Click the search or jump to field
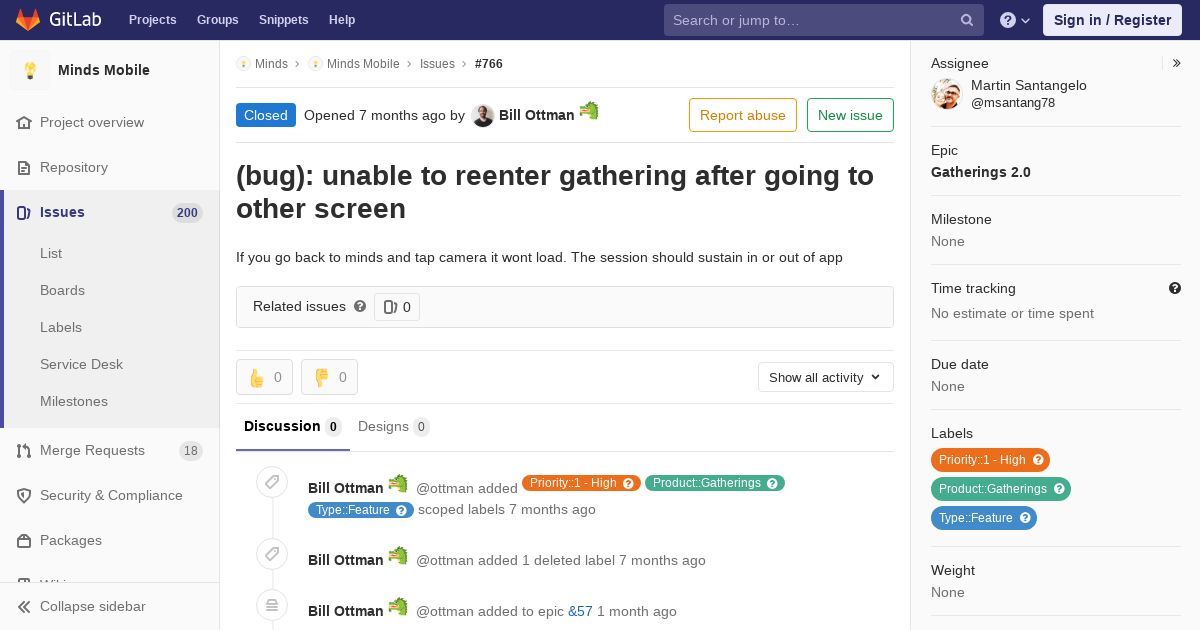Viewport: 1200px width, 630px height. coord(824,20)
